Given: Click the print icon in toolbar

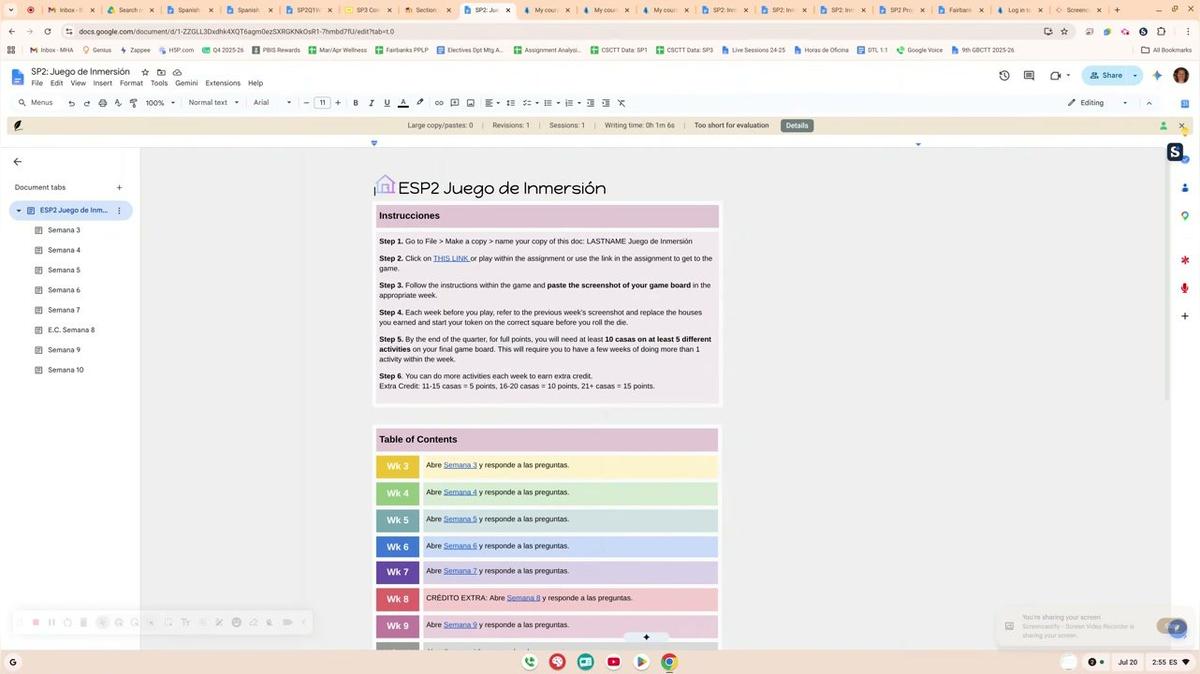Looking at the screenshot, I should (x=102, y=103).
